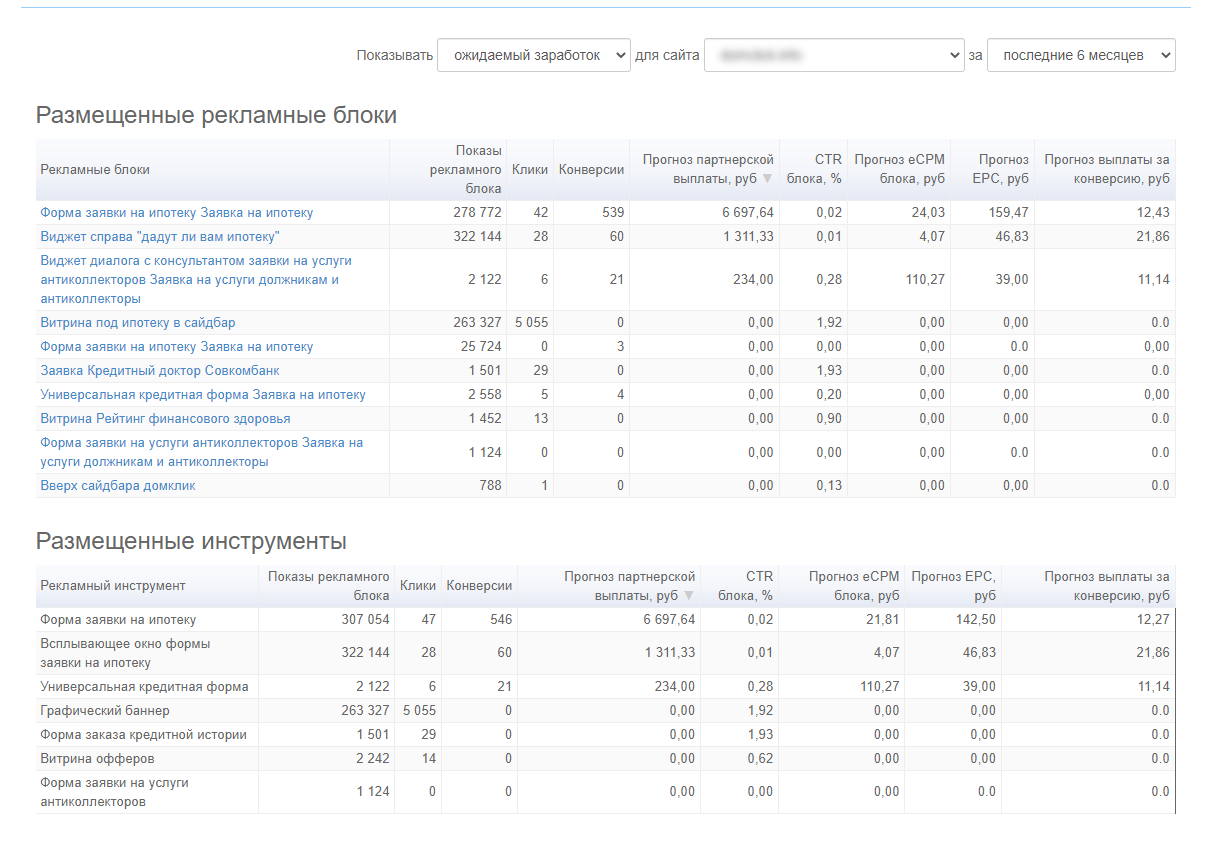1210x847 pixels.
Task: Open 'Заявка Кредитный доктор Совкомбанк' link
Action: [x=160, y=371]
